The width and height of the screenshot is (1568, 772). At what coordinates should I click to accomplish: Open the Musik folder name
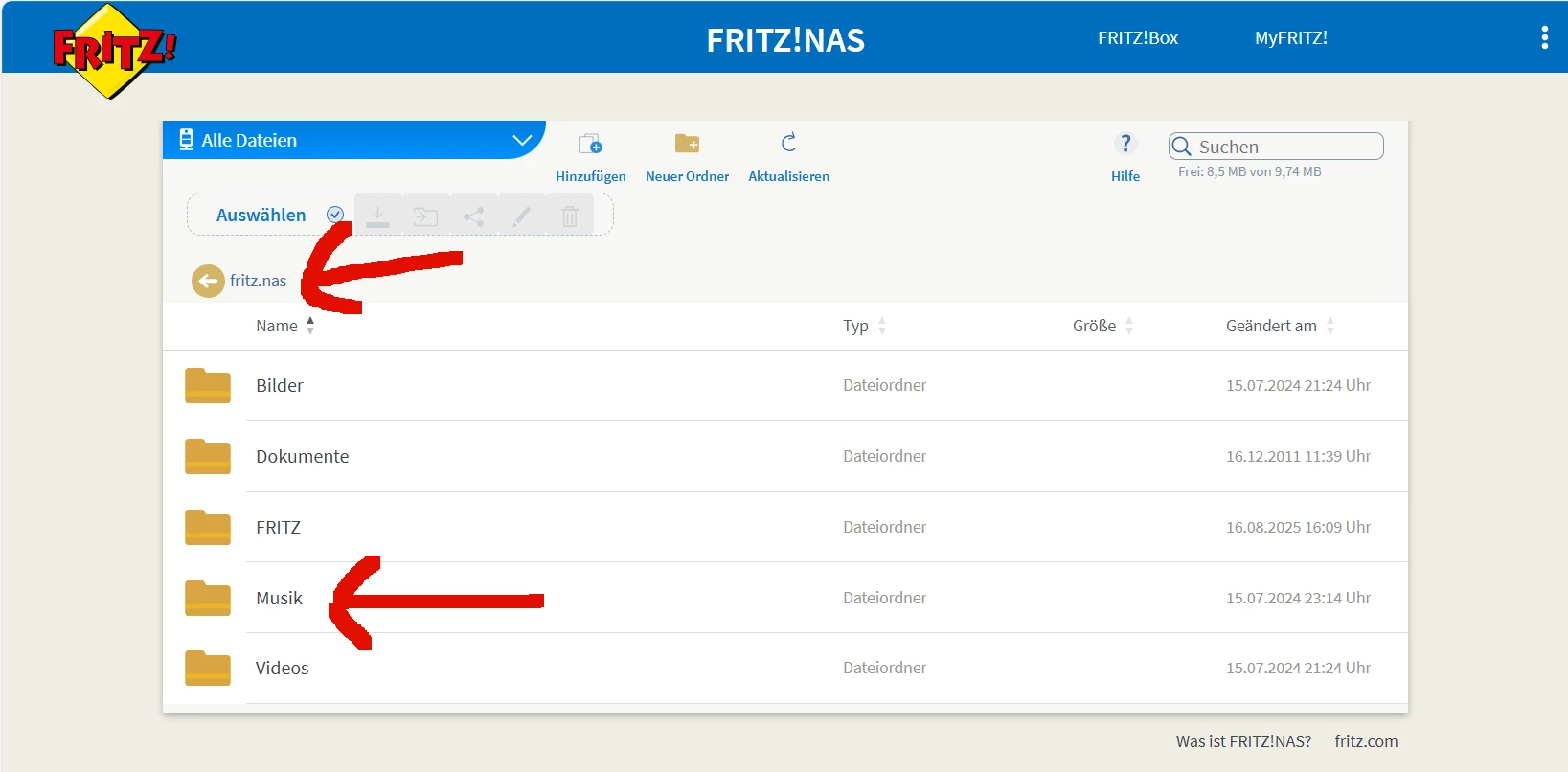point(279,598)
